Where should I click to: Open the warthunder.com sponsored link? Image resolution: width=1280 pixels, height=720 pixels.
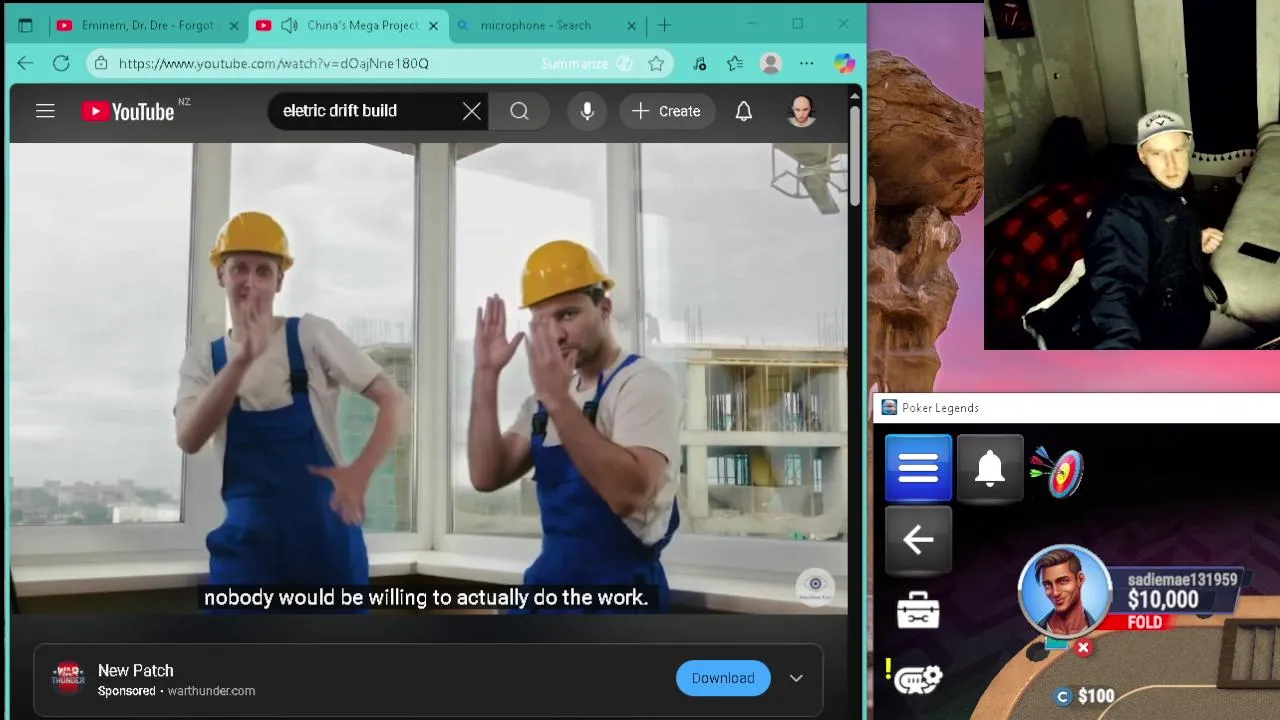point(211,691)
